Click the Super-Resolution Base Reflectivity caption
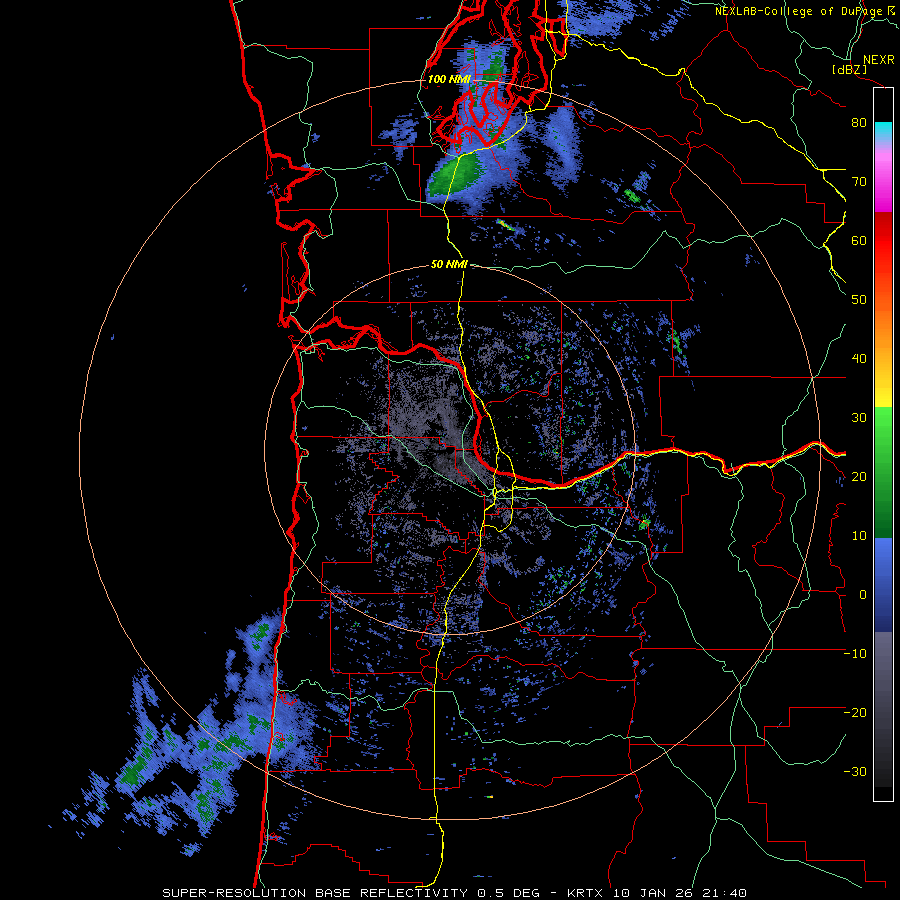Viewport: 900px width, 900px height. (x=455, y=893)
